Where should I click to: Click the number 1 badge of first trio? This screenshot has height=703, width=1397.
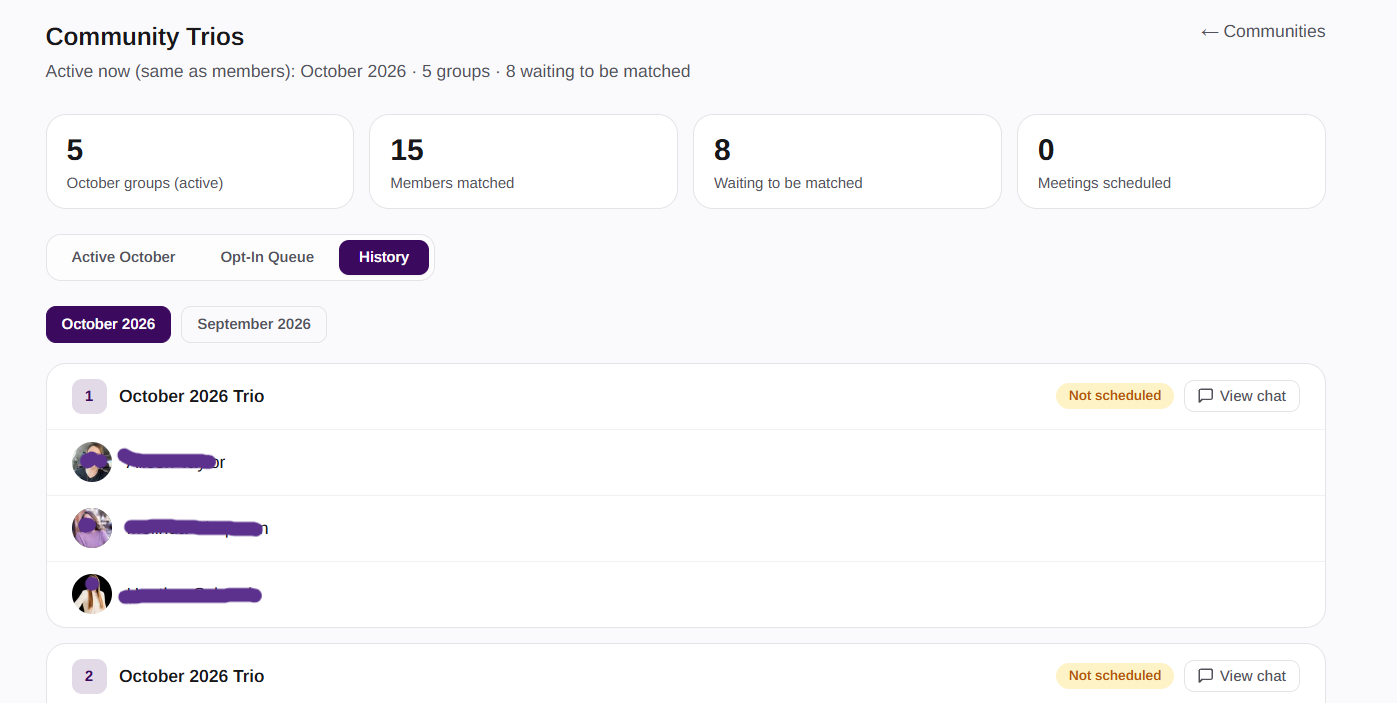(x=89, y=396)
